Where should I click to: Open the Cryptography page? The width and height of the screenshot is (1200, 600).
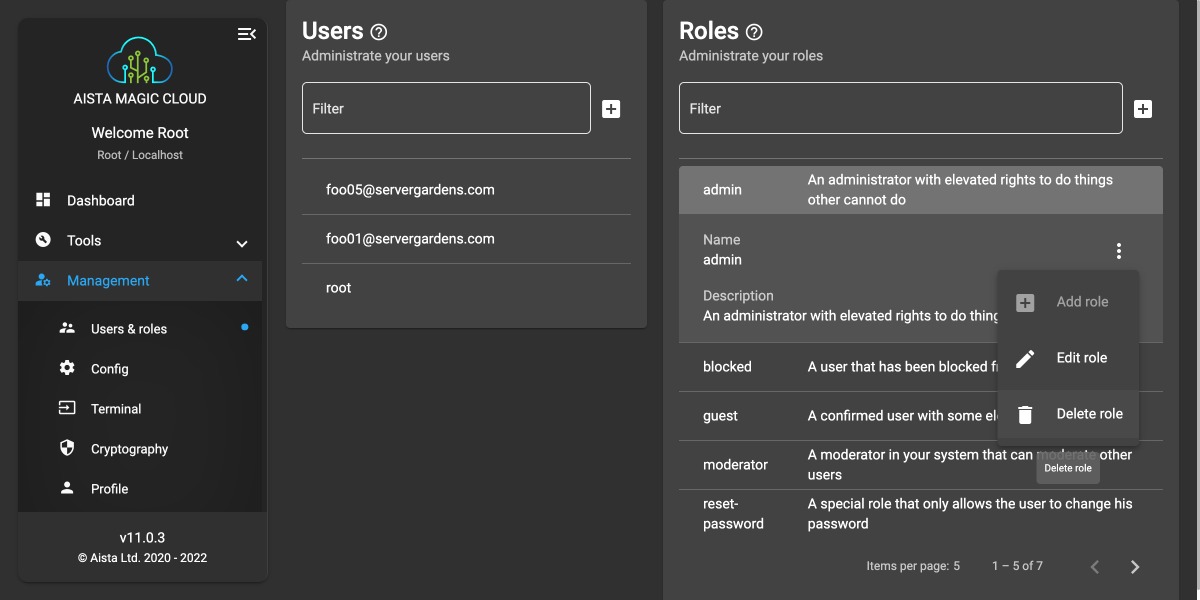(129, 449)
